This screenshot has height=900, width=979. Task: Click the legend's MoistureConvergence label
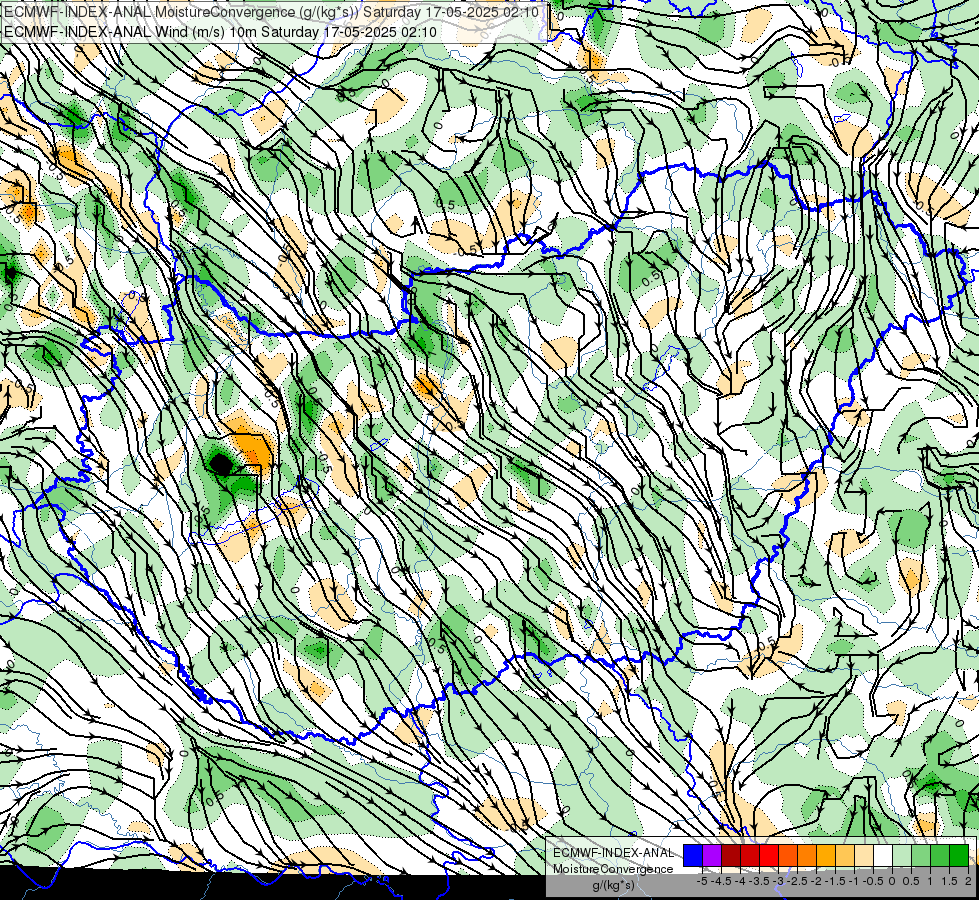[x=613, y=869]
